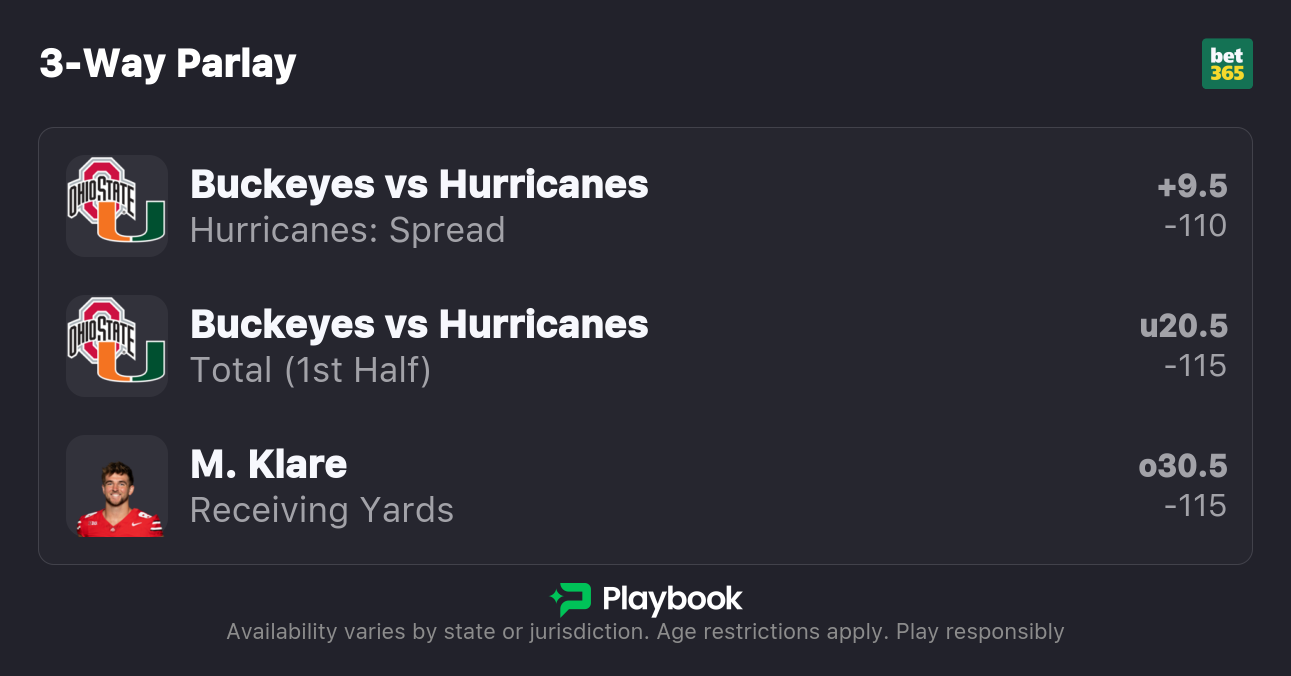Open the Playbook brand name link
1291x676 pixels.
coord(672,599)
